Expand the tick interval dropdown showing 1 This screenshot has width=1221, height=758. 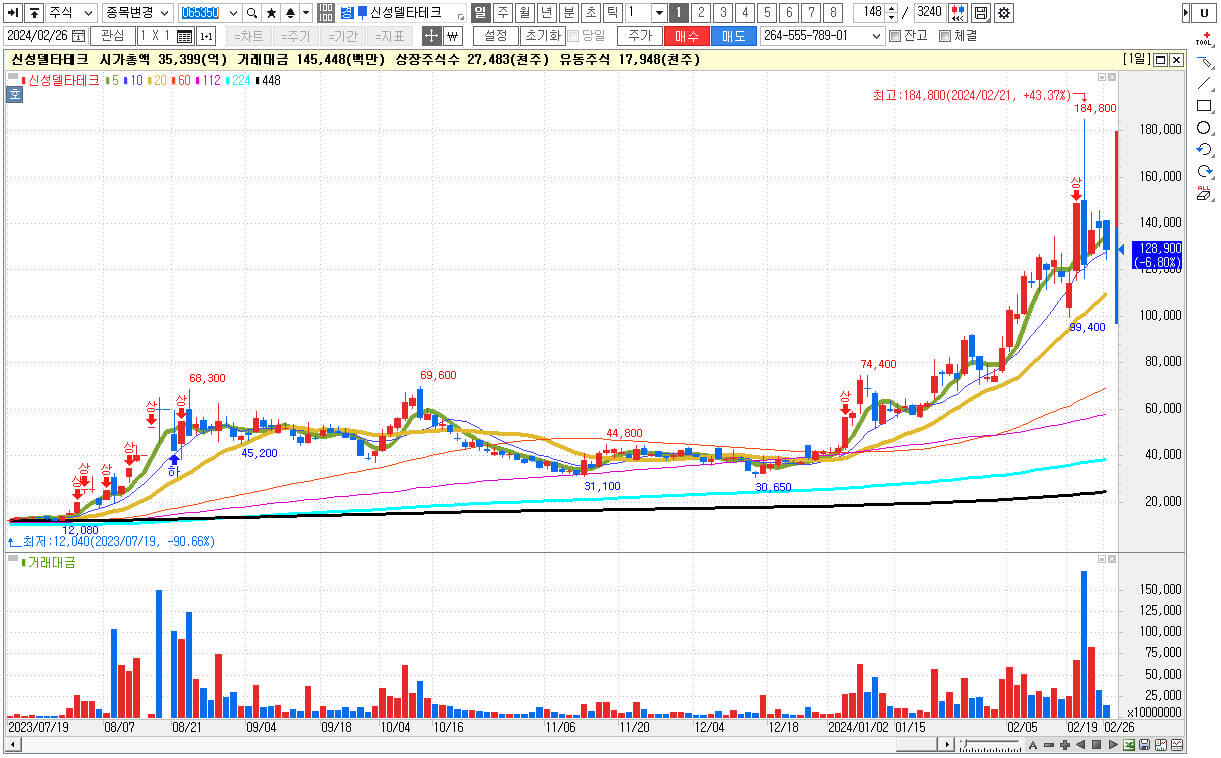tap(659, 13)
